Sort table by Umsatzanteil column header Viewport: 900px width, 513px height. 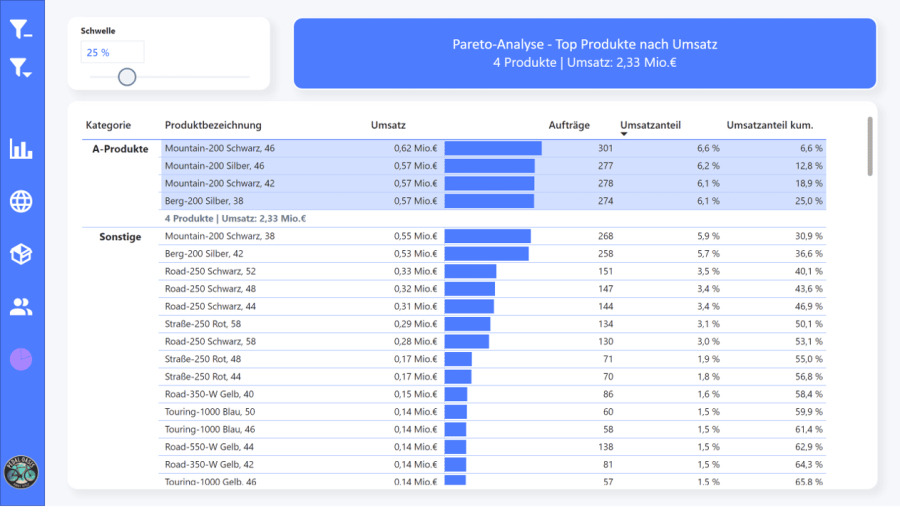(650, 125)
